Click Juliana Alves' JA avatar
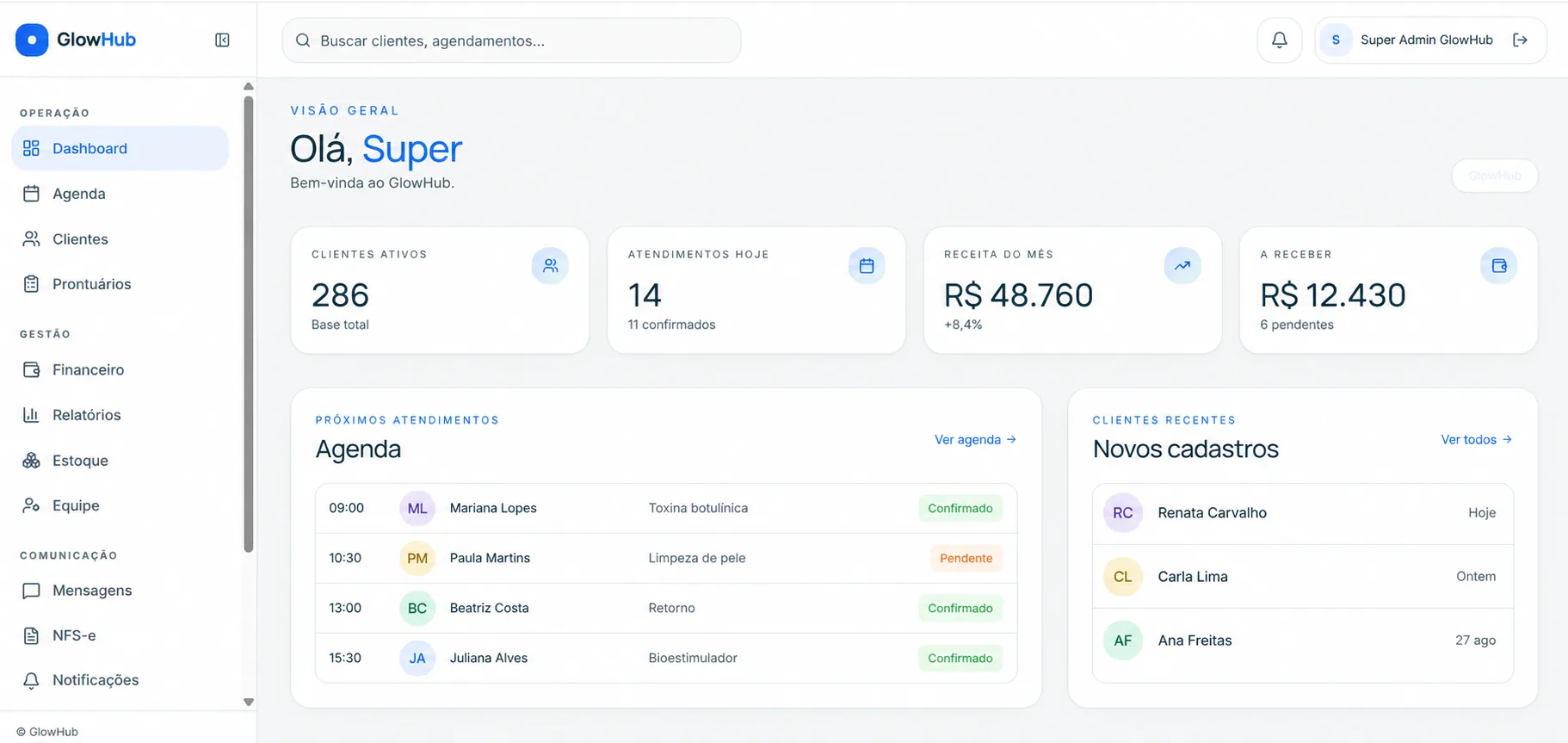1568x743 pixels. [417, 658]
